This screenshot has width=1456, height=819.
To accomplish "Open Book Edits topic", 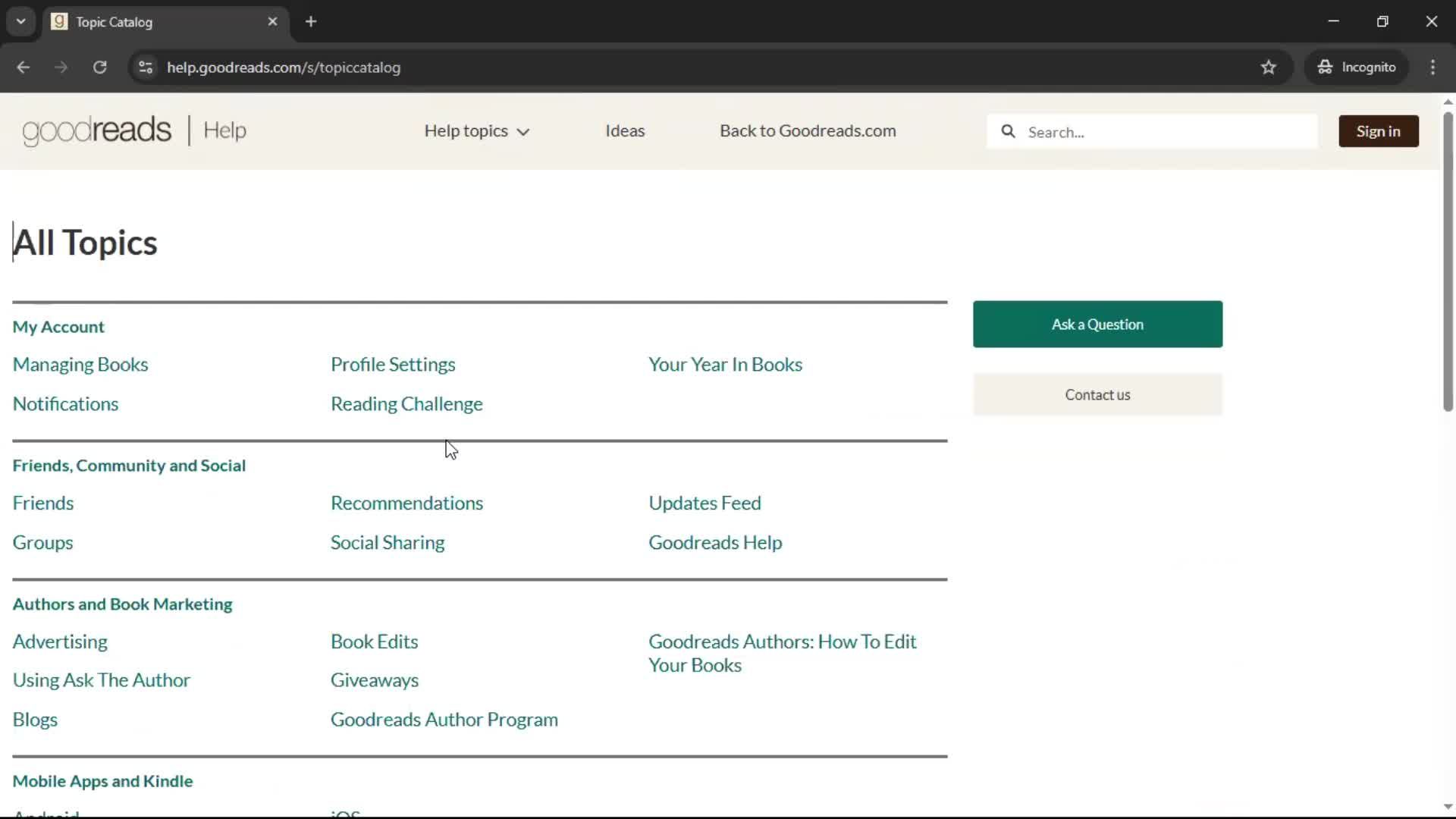I will pyautogui.click(x=374, y=642).
